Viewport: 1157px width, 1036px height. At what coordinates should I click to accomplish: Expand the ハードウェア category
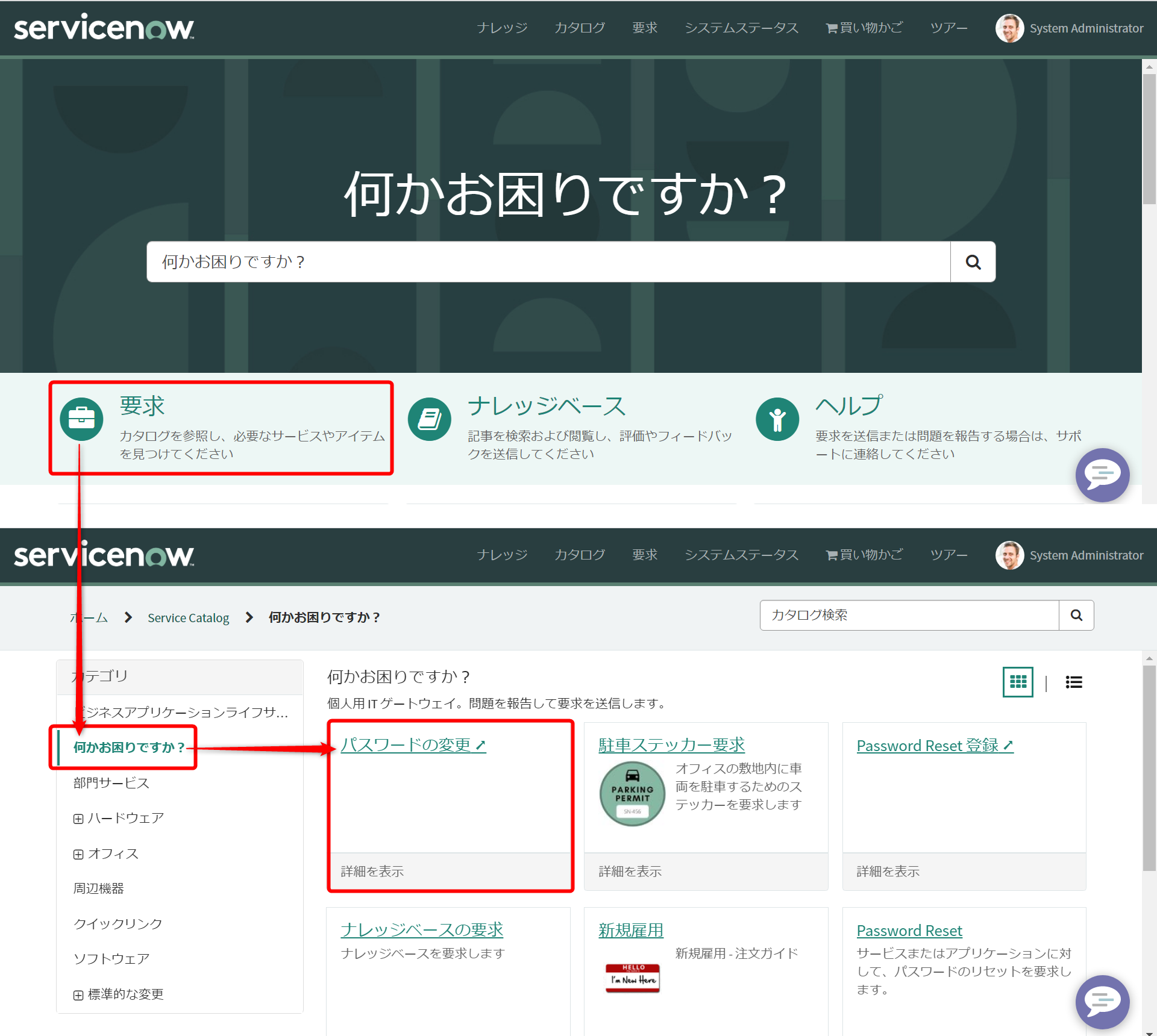click(x=78, y=817)
